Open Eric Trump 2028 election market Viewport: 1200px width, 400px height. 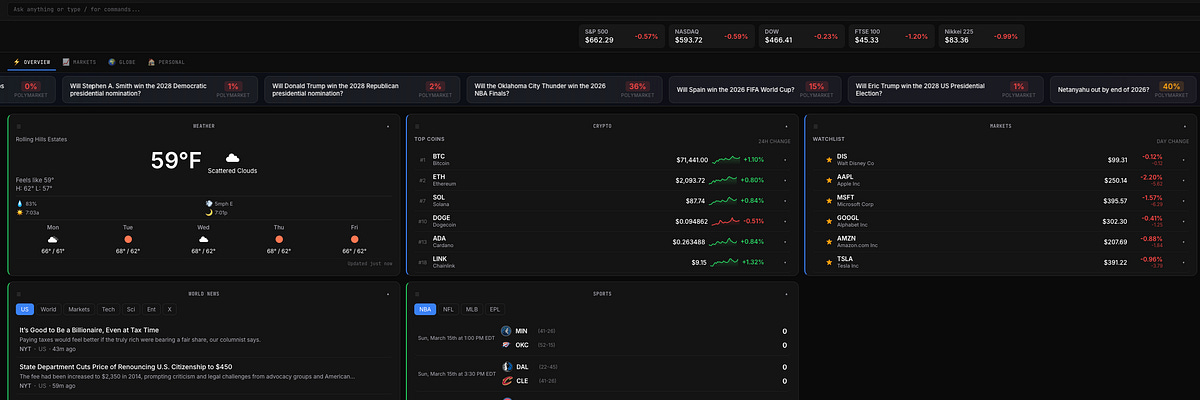[944, 90]
